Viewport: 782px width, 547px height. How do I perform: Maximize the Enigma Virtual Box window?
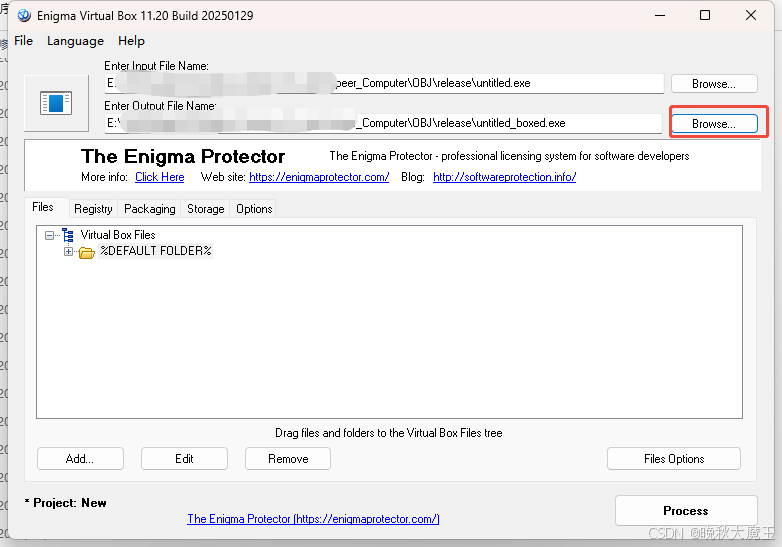pos(705,15)
